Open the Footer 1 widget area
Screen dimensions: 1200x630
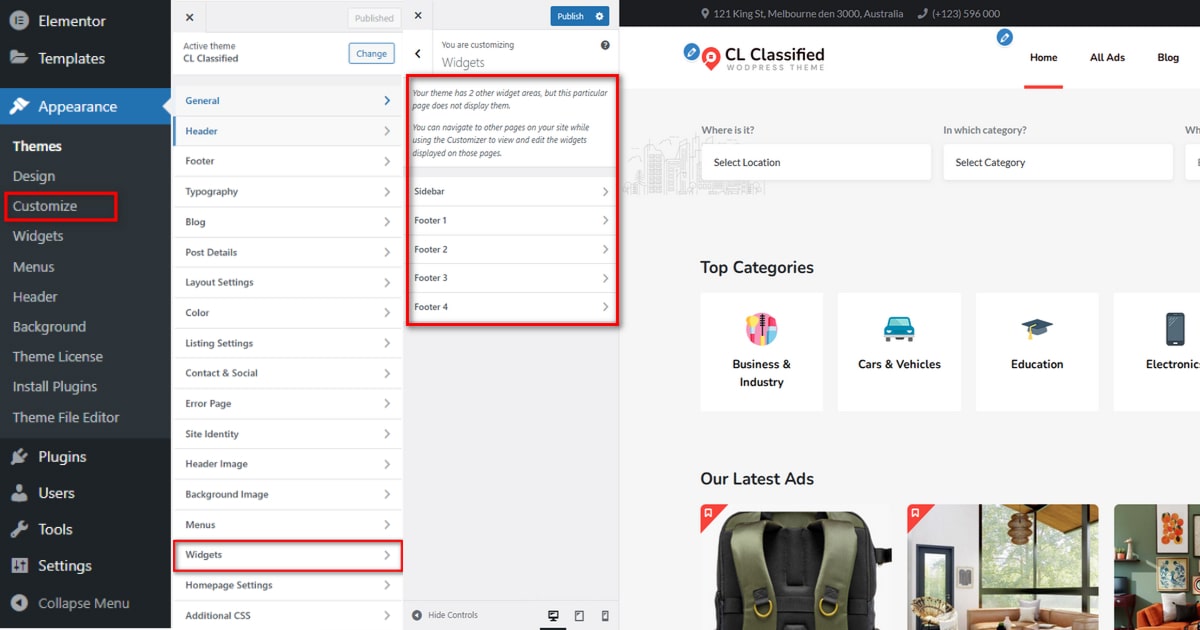coord(512,220)
